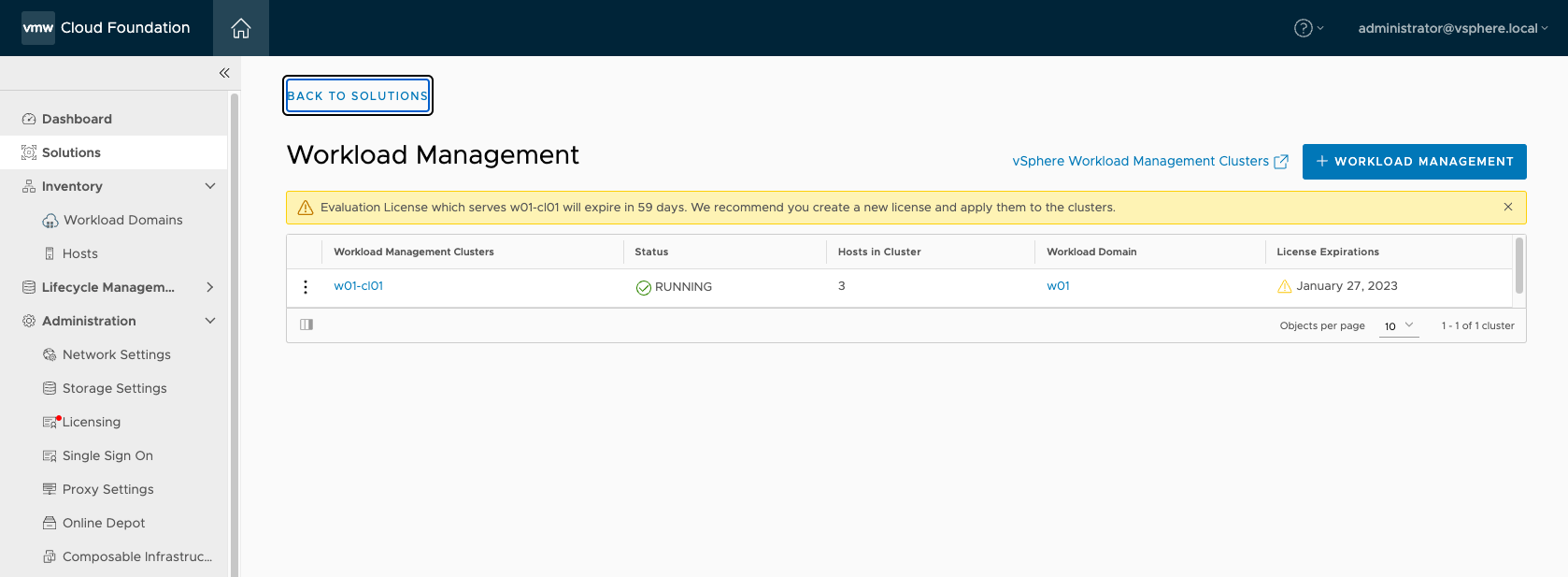
Task: Click the Administration gear icon
Action: (29, 321)
